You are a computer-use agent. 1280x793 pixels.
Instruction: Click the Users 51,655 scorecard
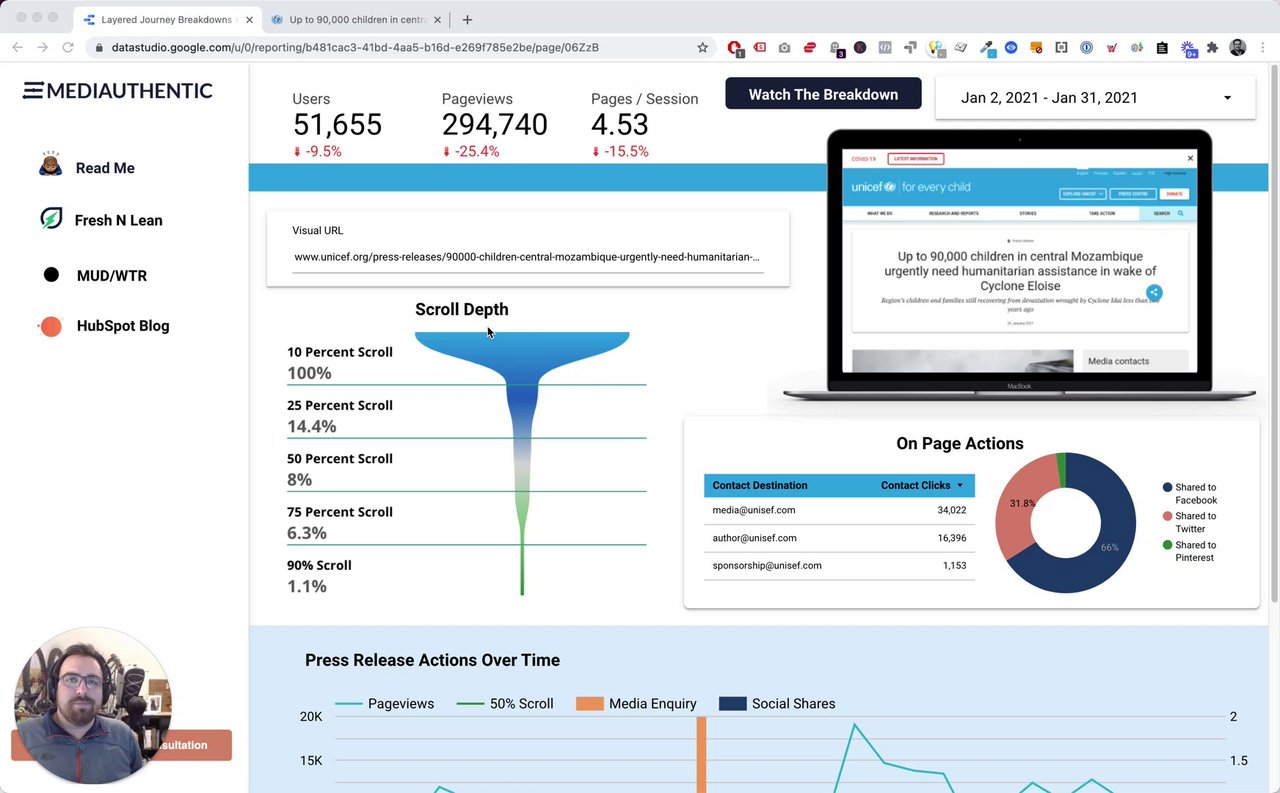[337, 125]
